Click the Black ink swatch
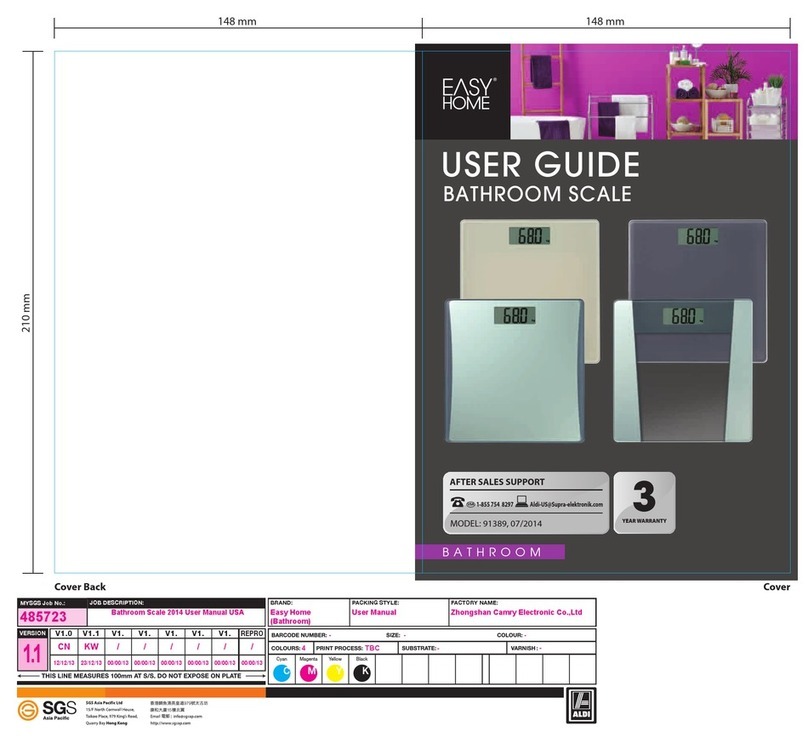Screen dimensions: 808x743 tap(362, 672)
